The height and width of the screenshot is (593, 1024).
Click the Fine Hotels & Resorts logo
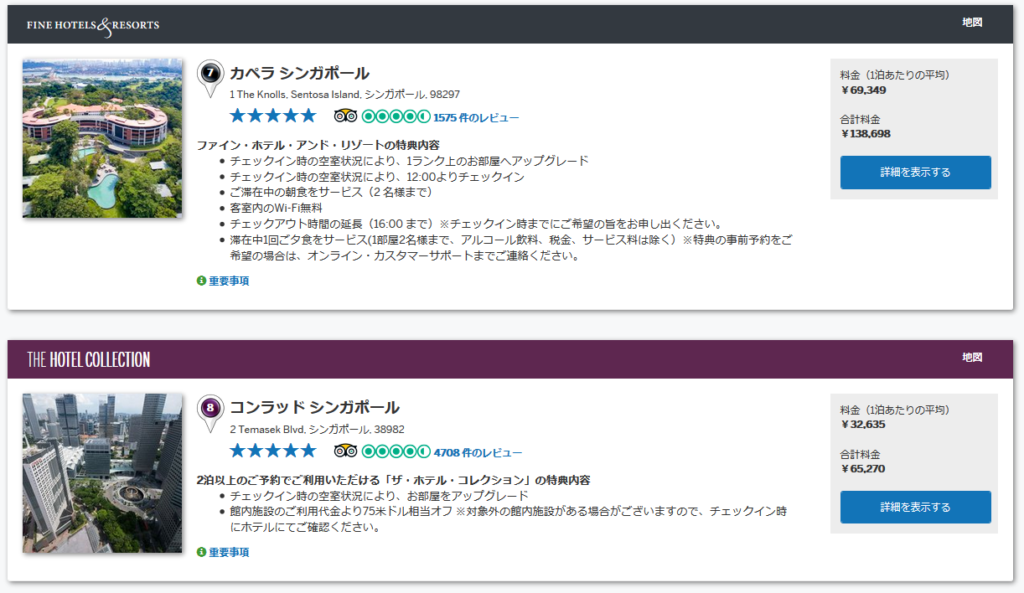tap(92, 24)
